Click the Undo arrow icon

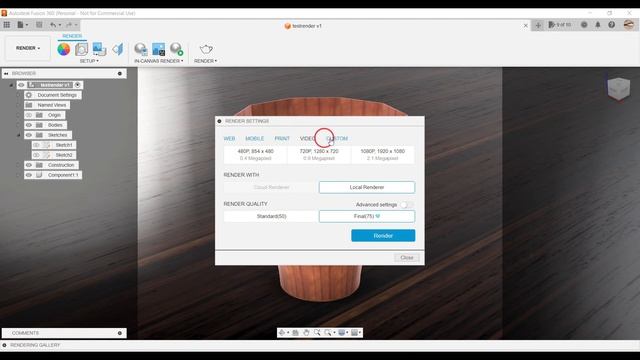click(x=53, y=25)
